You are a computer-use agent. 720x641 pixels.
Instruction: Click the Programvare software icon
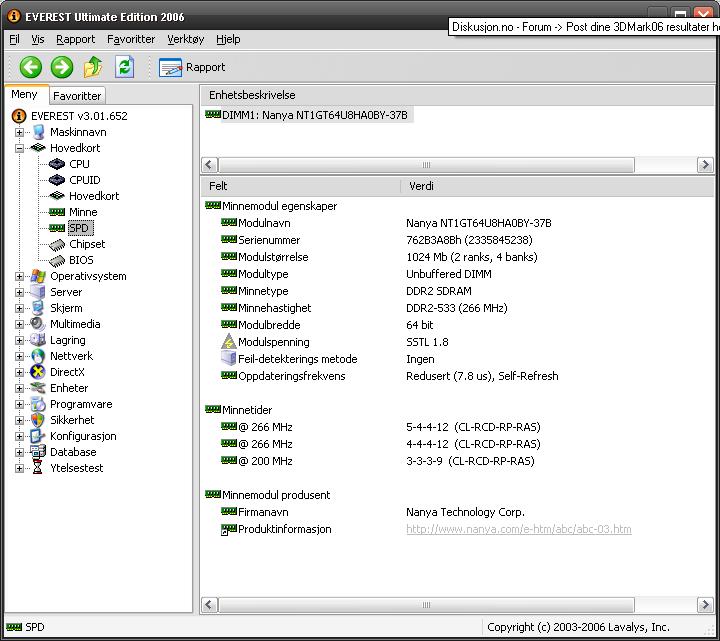pyautogui.click(x=38, y=405)
